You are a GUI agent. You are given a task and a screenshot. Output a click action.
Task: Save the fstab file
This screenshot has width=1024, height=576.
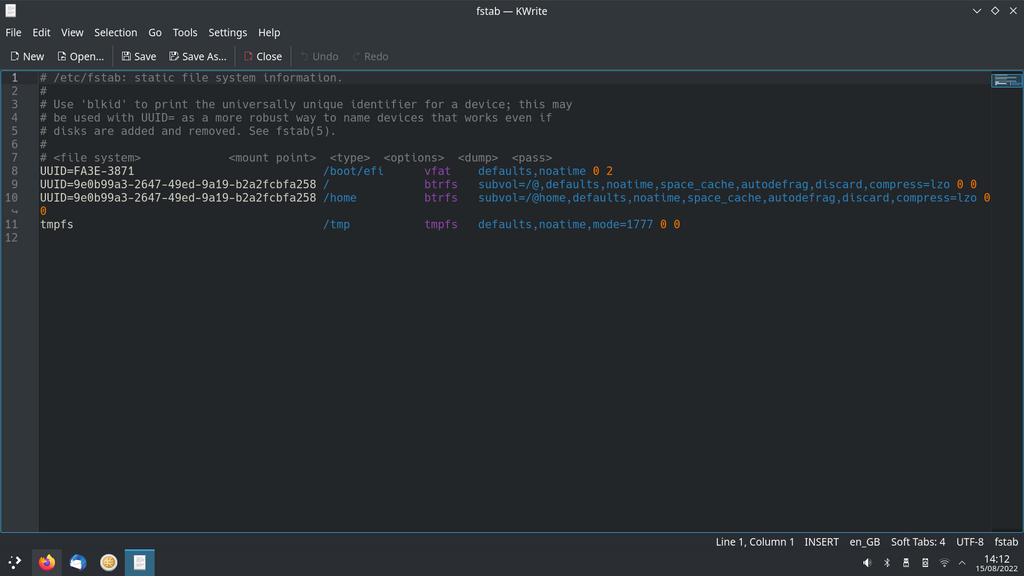pos(139,57)
